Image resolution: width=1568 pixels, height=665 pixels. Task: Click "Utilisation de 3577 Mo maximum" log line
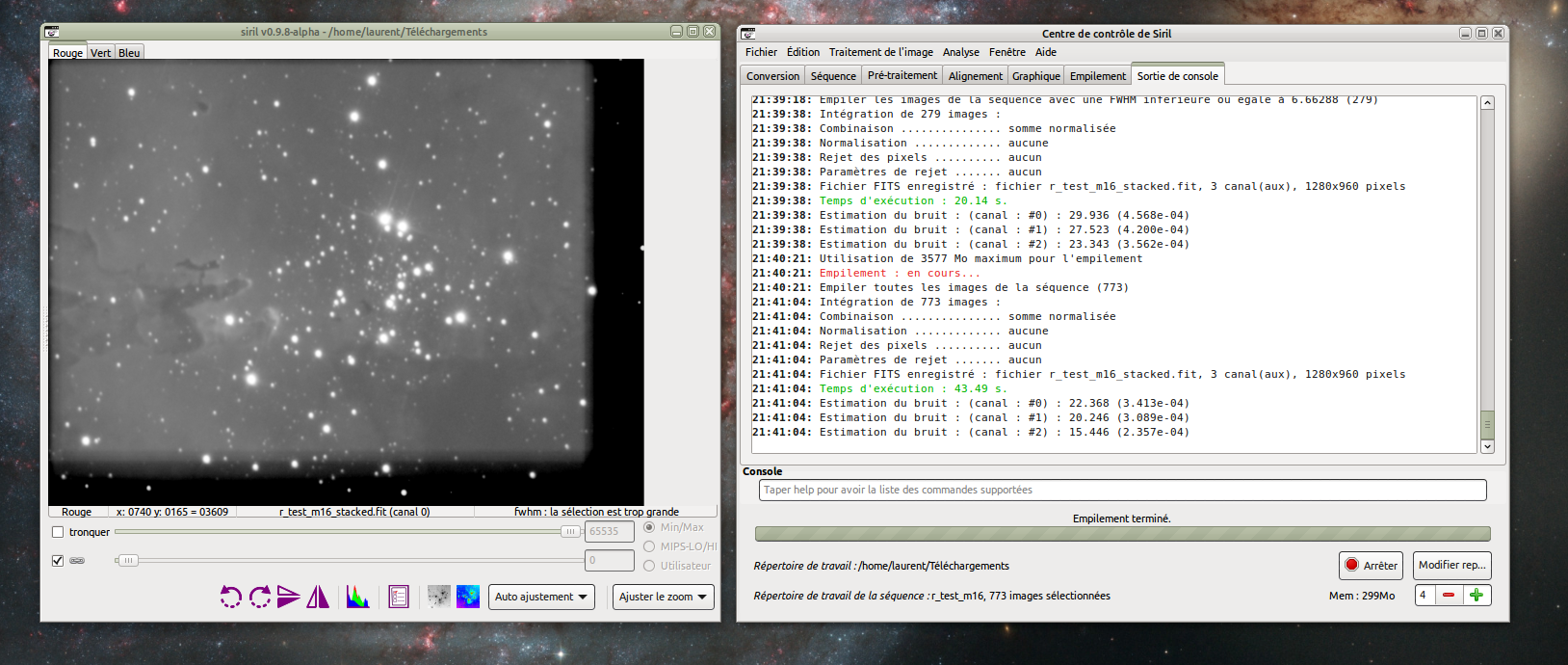980,258
